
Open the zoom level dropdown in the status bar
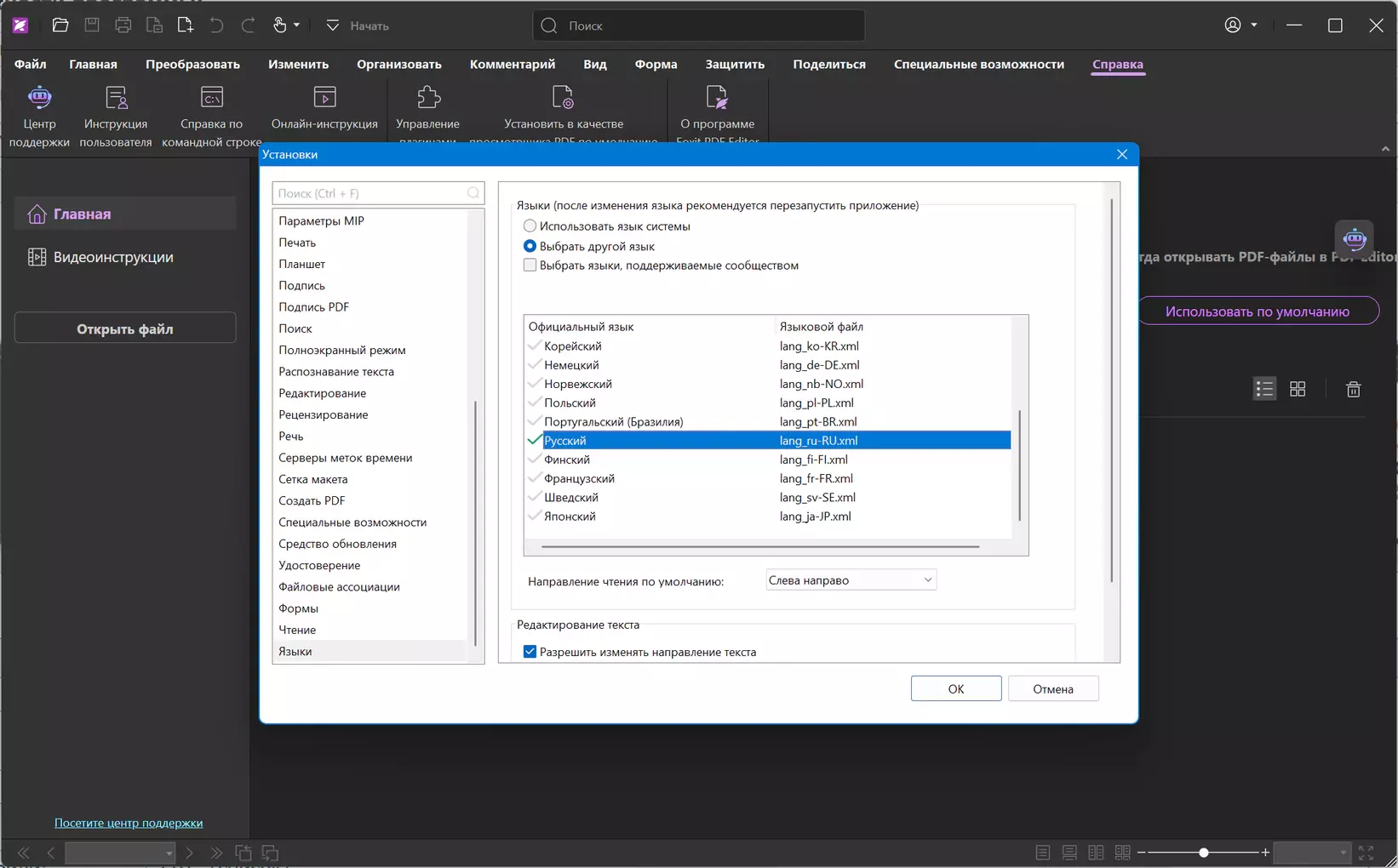[1312, 853]
